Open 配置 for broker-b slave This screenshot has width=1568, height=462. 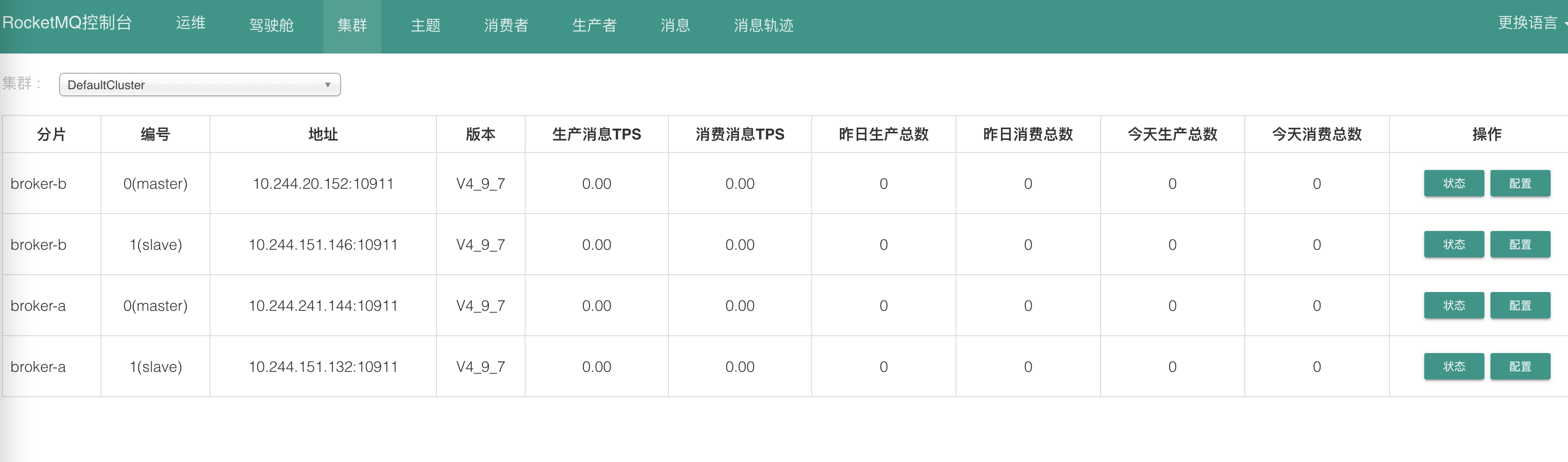click(x=1520, y=244)
